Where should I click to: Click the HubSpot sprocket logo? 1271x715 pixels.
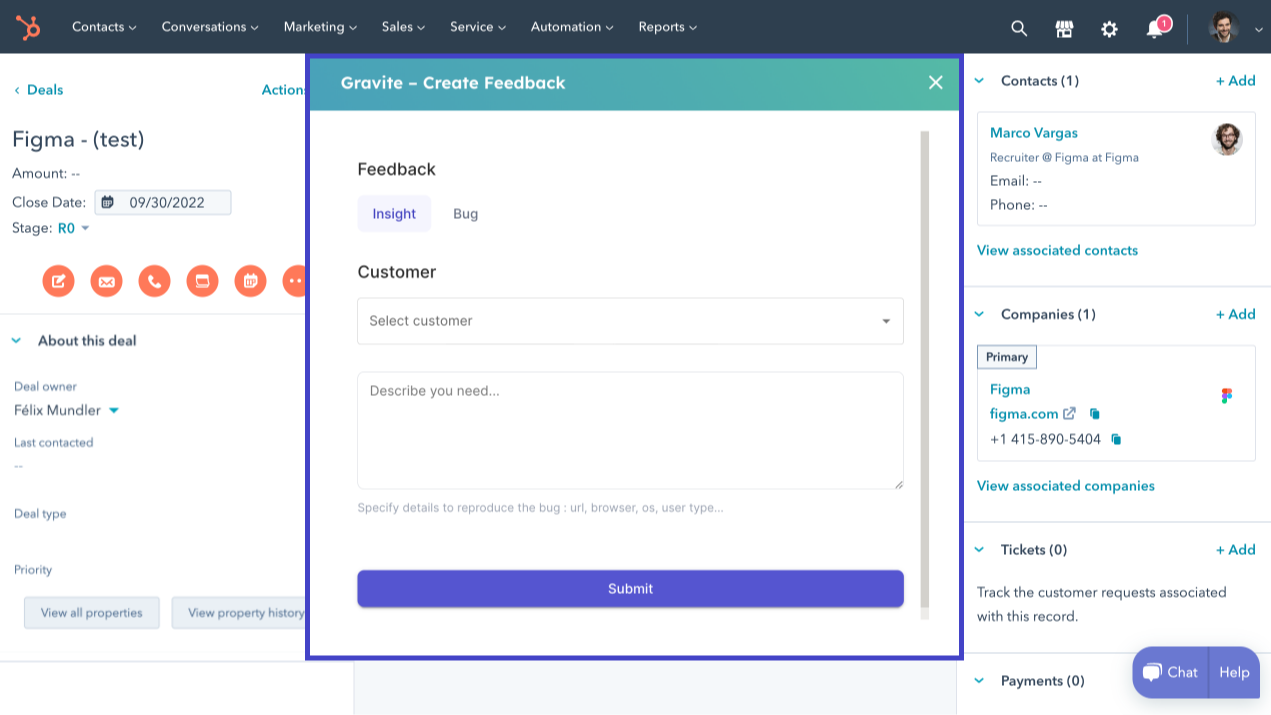[x=28, y=27]
